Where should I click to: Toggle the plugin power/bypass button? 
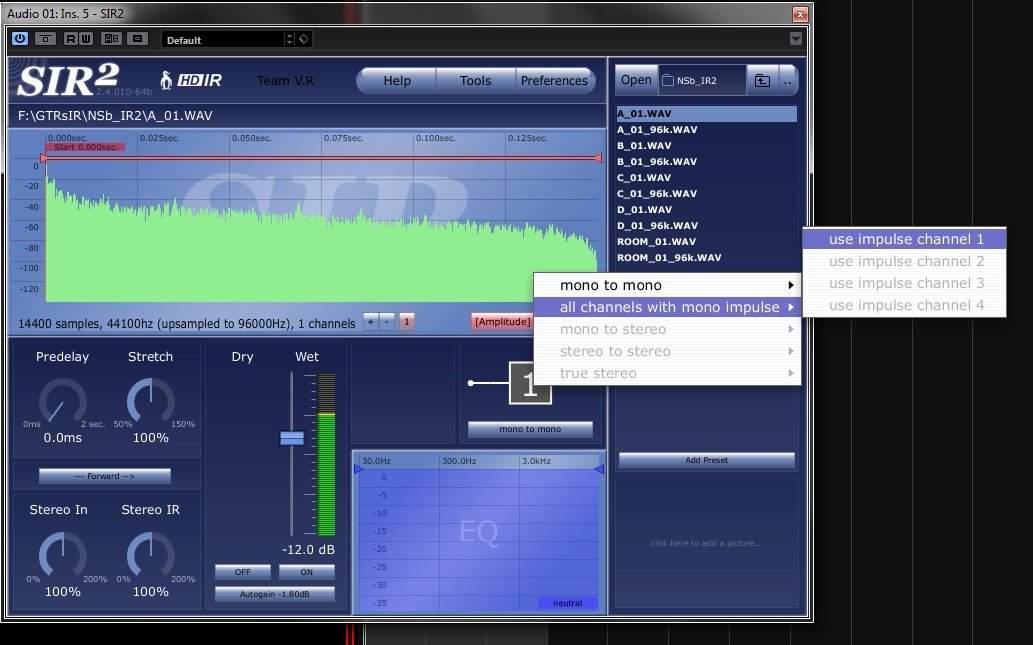pos(20,39)
